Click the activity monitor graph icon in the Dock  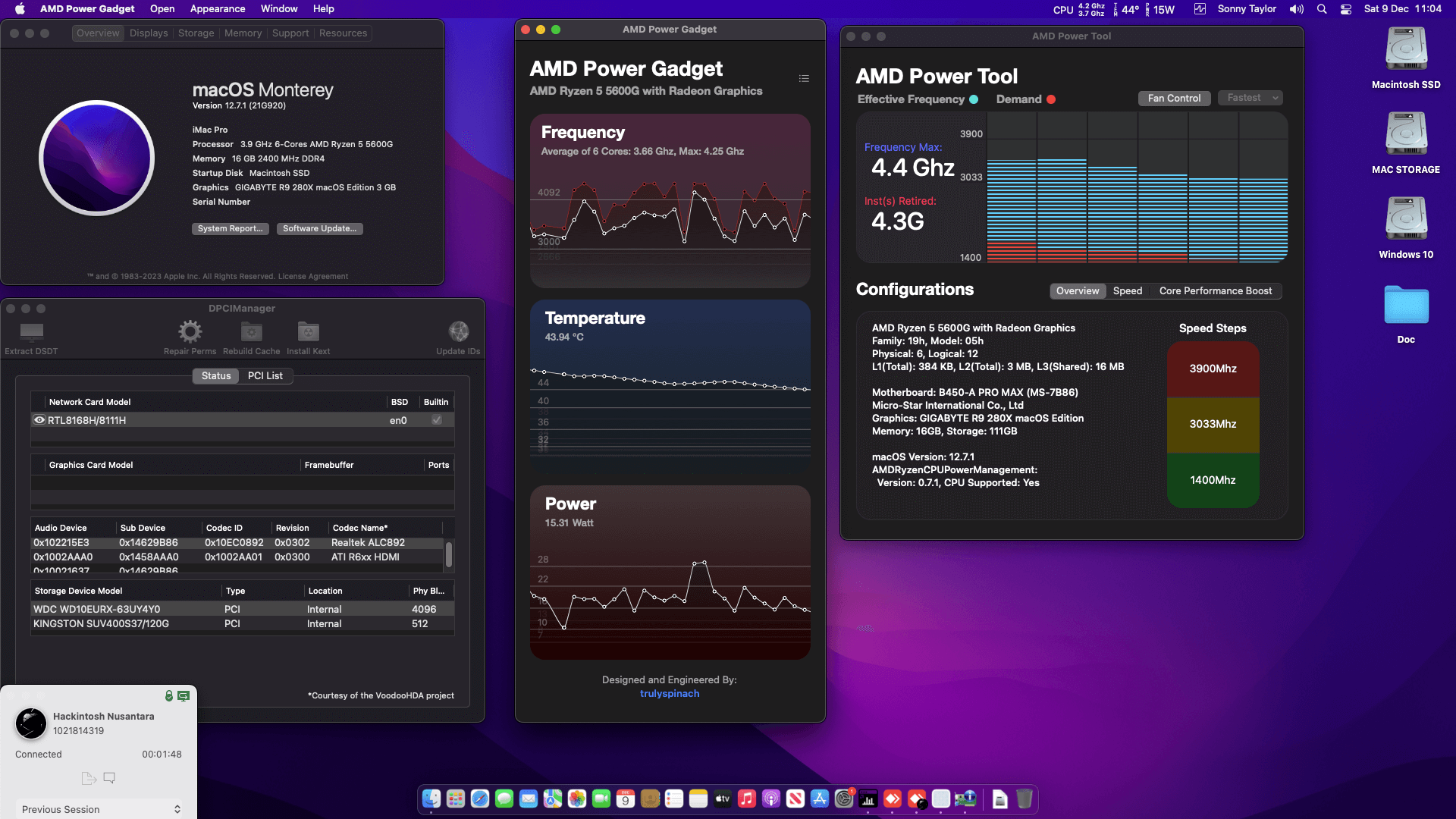pos(868,799)
